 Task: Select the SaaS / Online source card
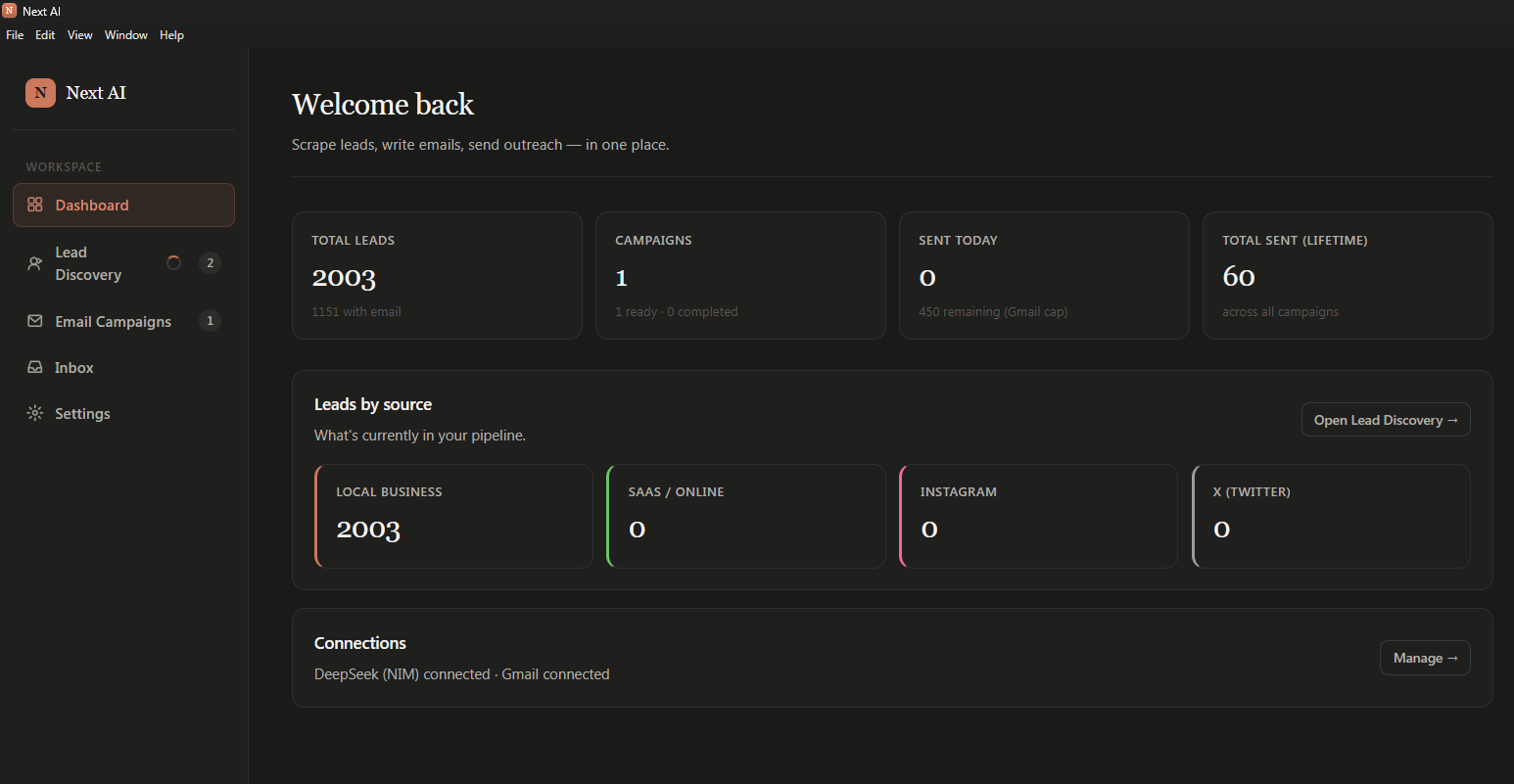pyautogui.click(x=746, y=516)
